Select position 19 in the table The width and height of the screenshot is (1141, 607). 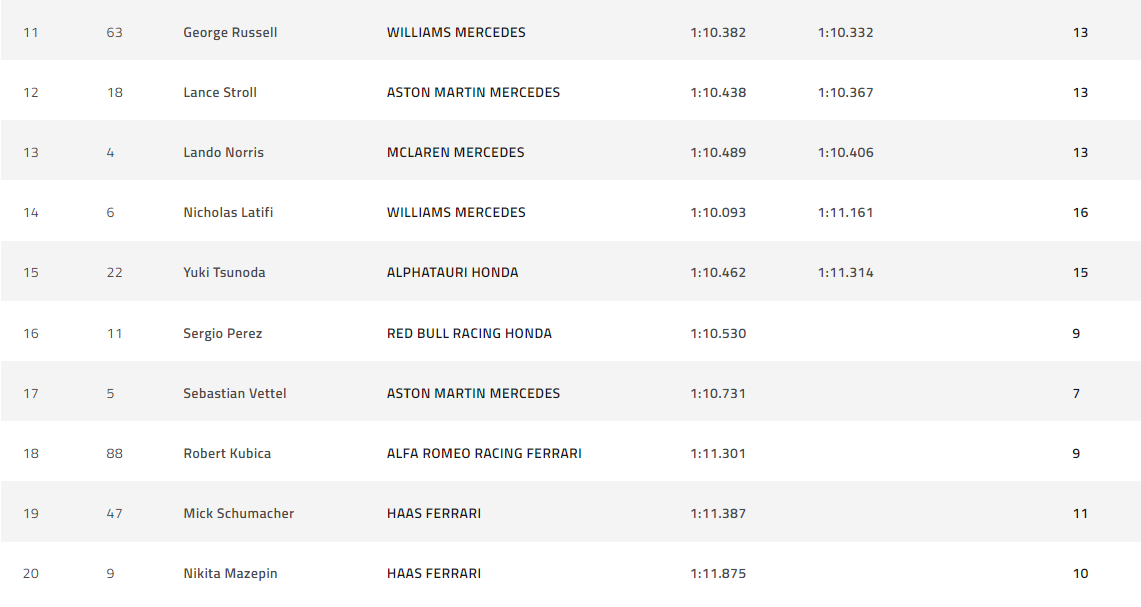tap(31, 513)
